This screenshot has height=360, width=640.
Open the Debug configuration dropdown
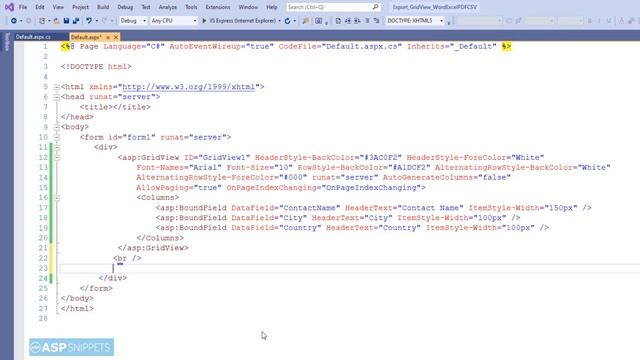click(133, 21)
